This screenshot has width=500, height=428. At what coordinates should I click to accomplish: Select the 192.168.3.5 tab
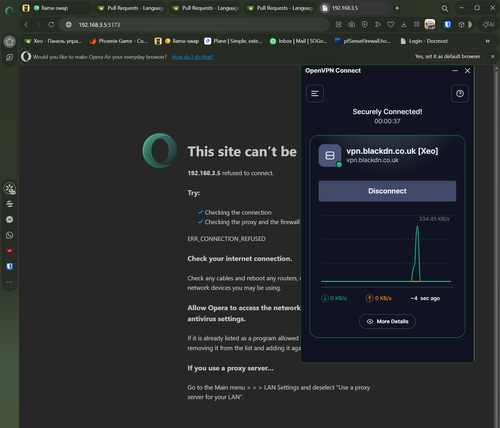click(355, 8)
